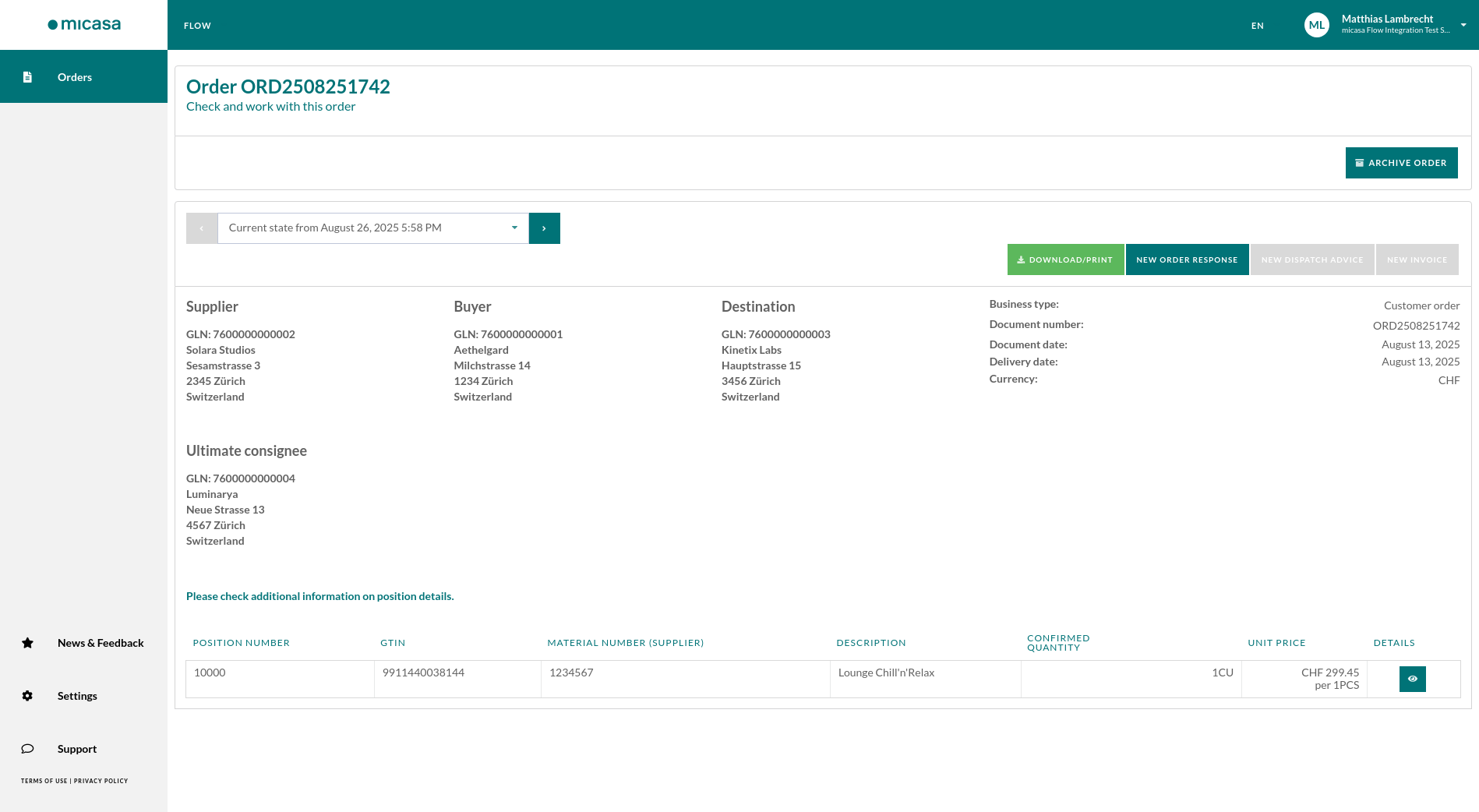Click Download/Print button

pos(1065,259)
